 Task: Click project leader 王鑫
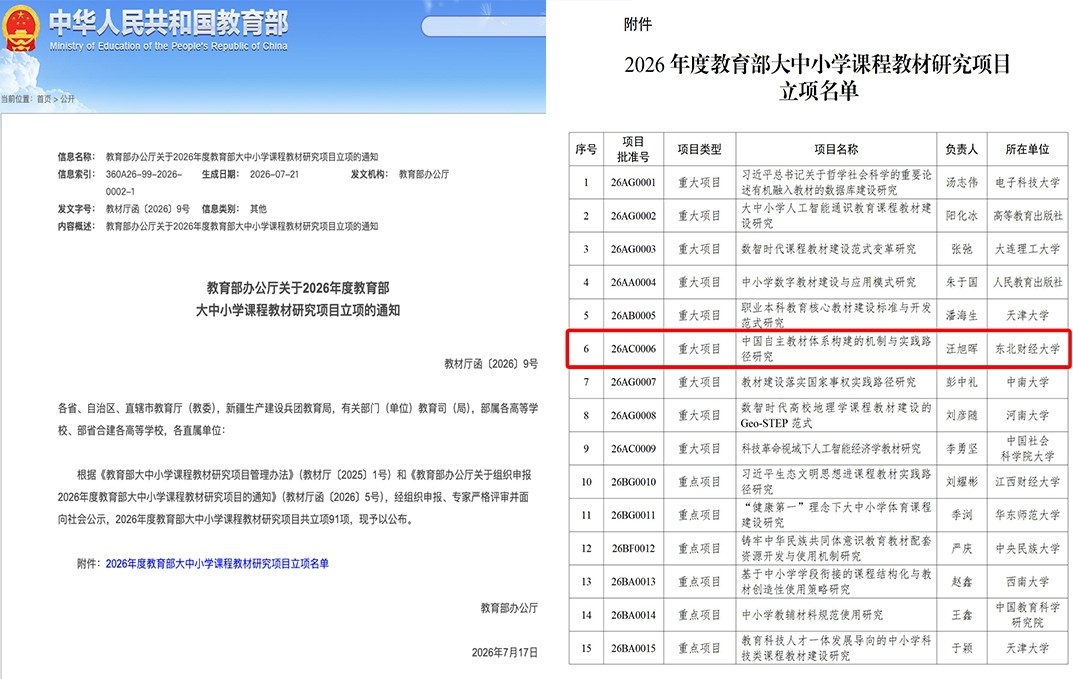(x=961, y=615)
